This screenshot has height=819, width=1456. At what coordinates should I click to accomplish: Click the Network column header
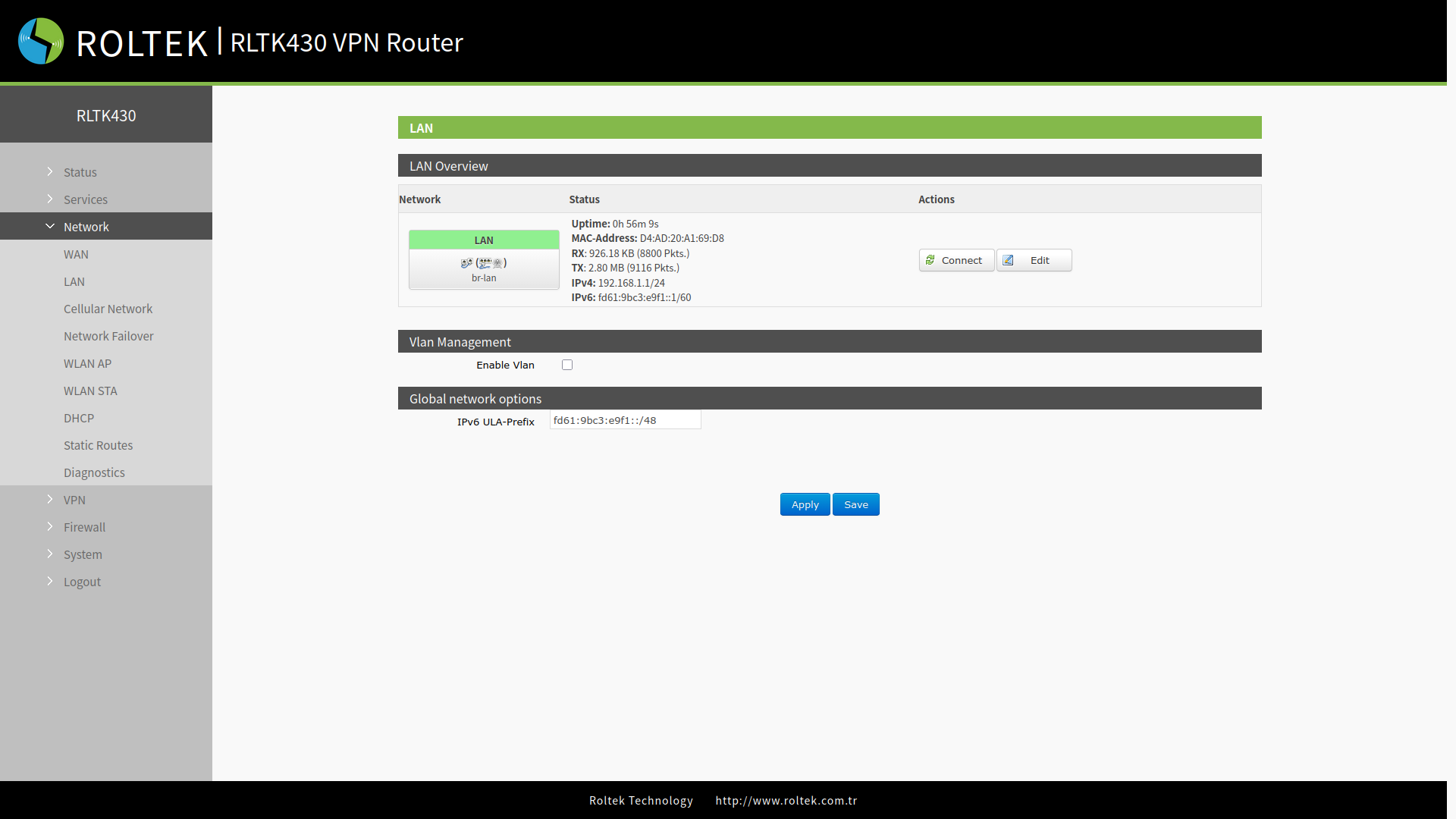tap(419, 199)
